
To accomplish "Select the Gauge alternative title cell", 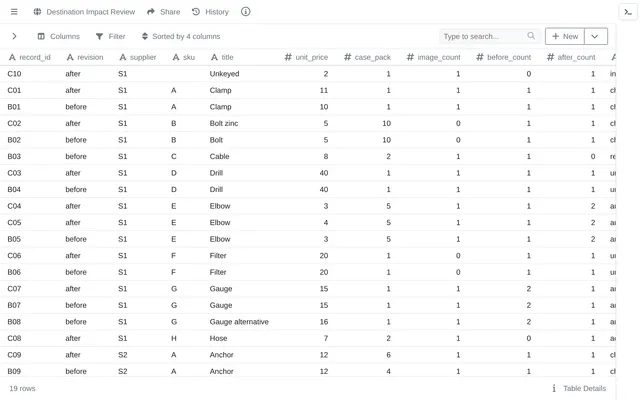I will pyautogui.click(x=239, y=322).
